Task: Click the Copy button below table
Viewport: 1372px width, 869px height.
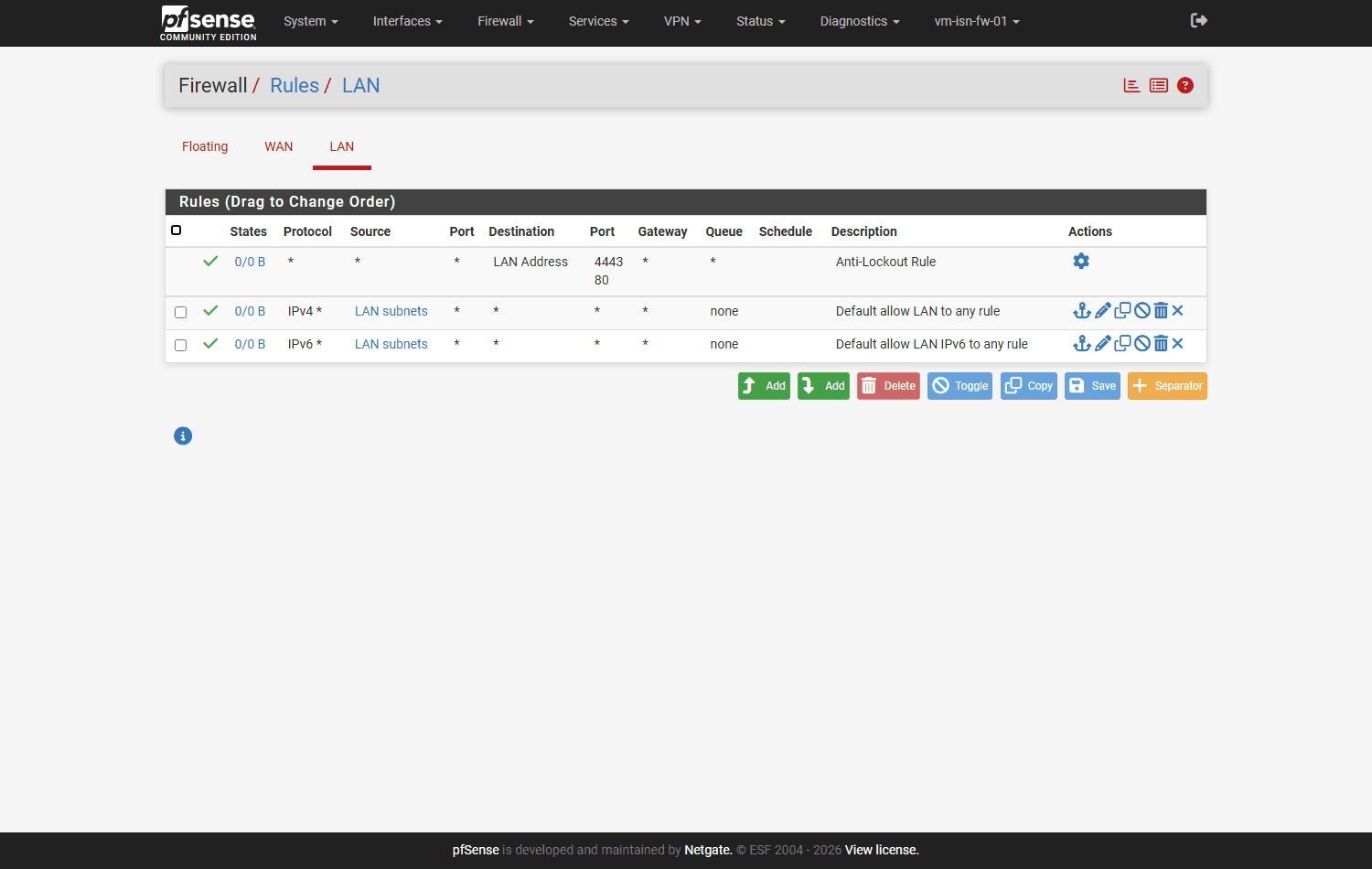Action: [x=1029, y=386]
